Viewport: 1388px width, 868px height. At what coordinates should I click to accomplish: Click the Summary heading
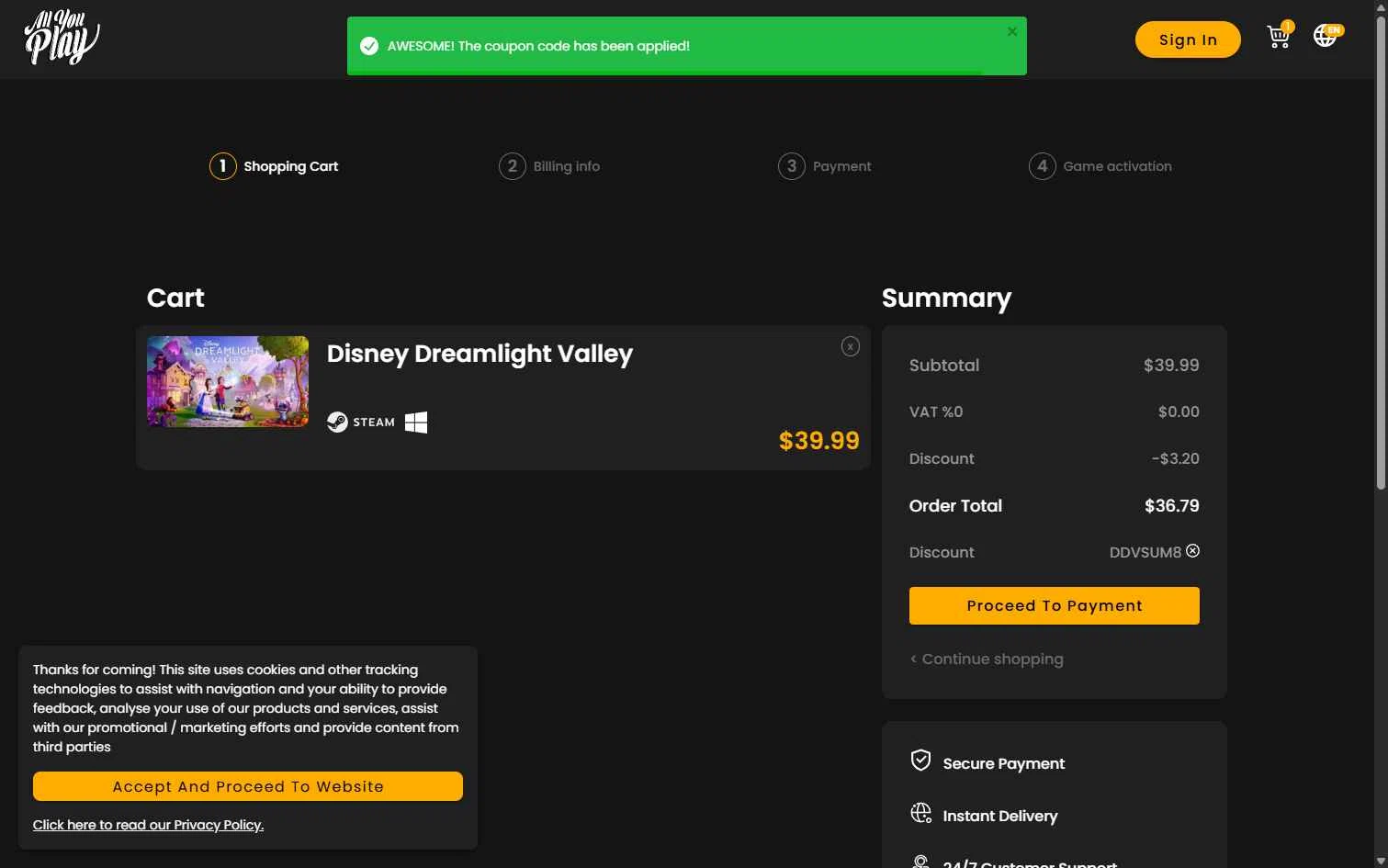pyautogui.click(x=946, y=298)
